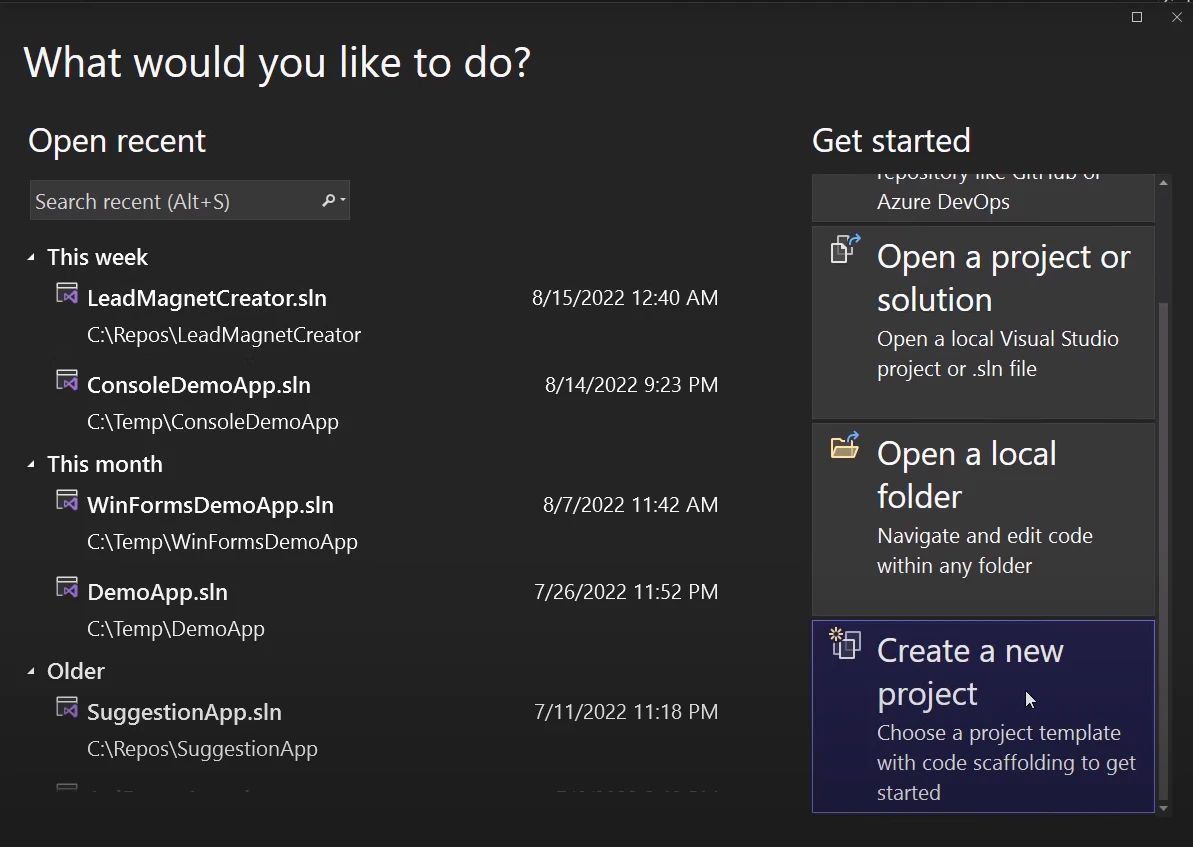Click the path C:\Temp\ConsoleDemoApp
1193x847 pixels.
pyautogui.click(x=212, y=422)
